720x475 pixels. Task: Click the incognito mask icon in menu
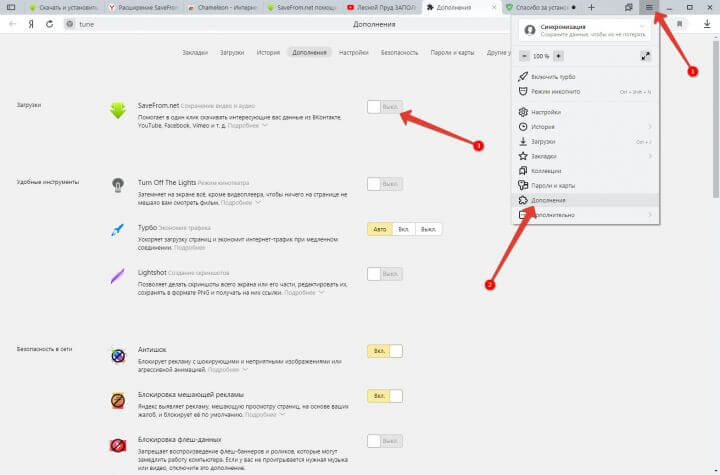523,91
